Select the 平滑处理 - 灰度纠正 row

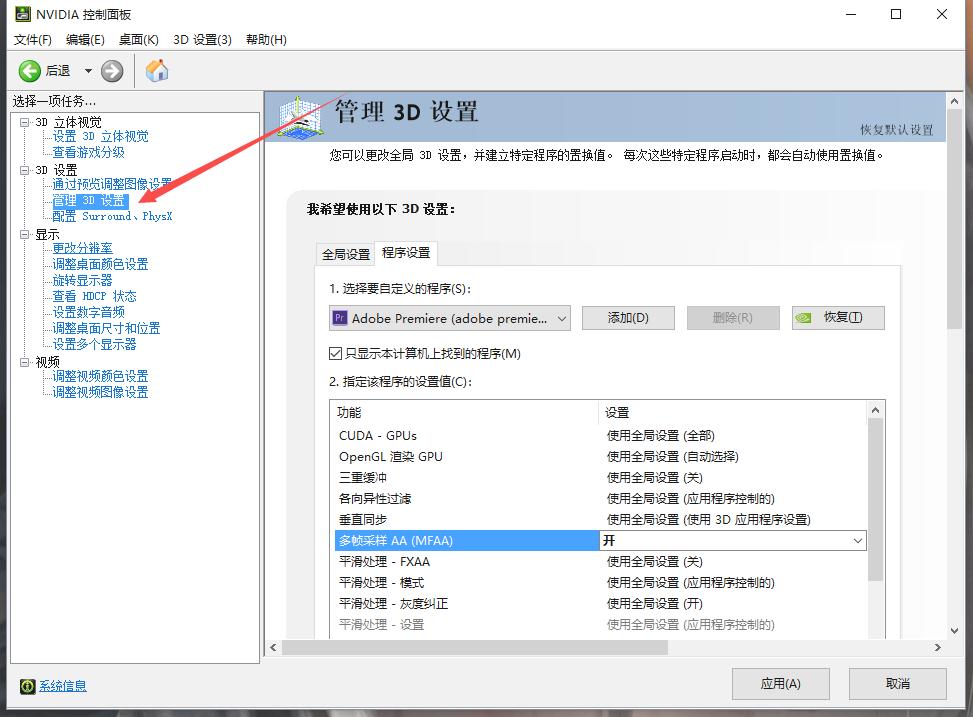pyautogui.click(x=600, y=603)
